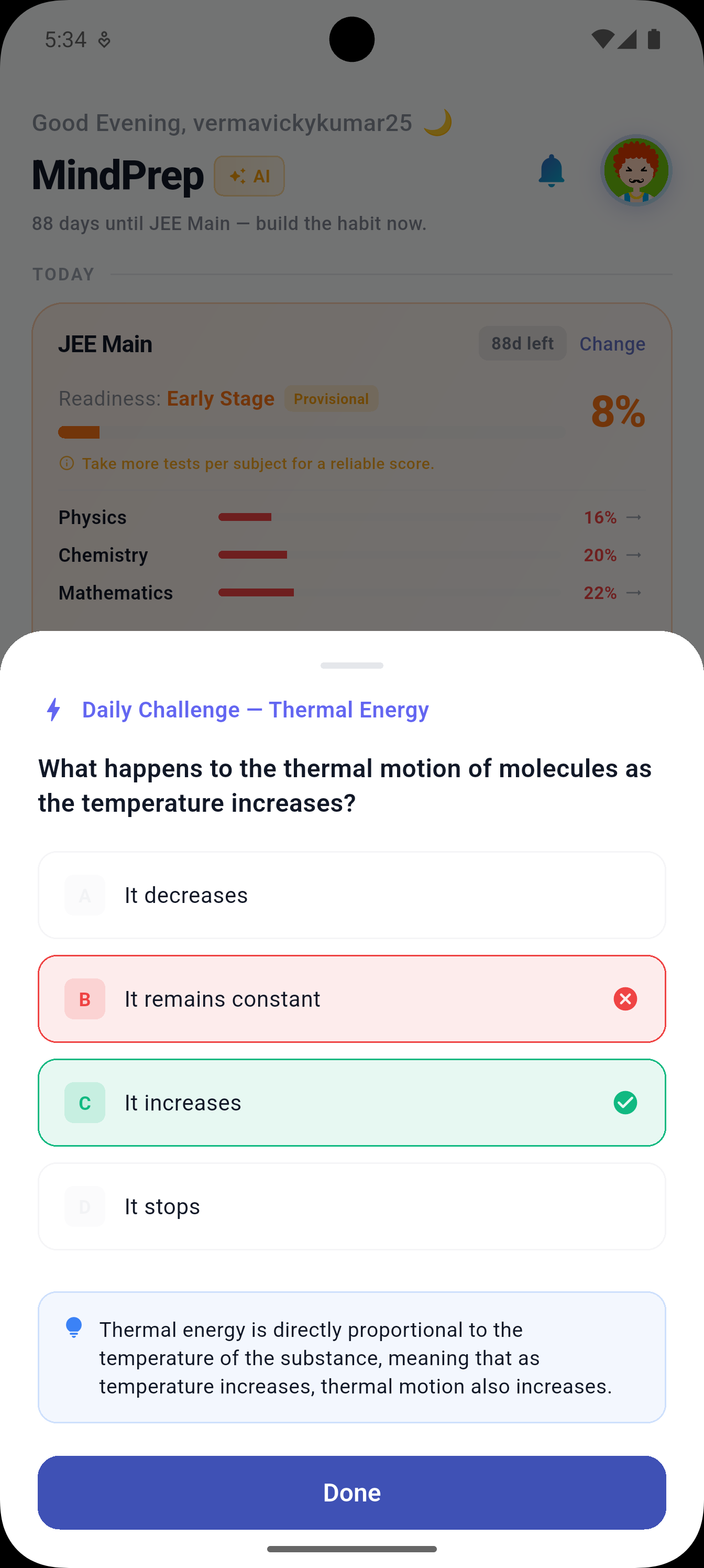Open the profile avatar
This screenshot has width=704, height=1568.
pos(636,171)
